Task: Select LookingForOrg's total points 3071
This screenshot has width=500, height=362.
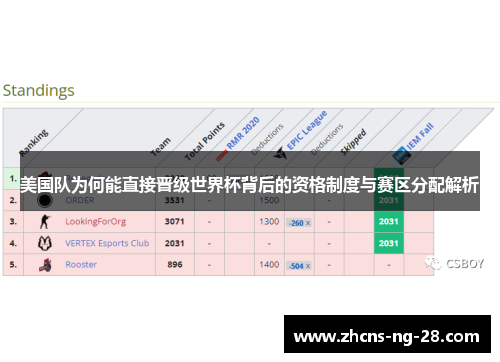Action: 174,222
